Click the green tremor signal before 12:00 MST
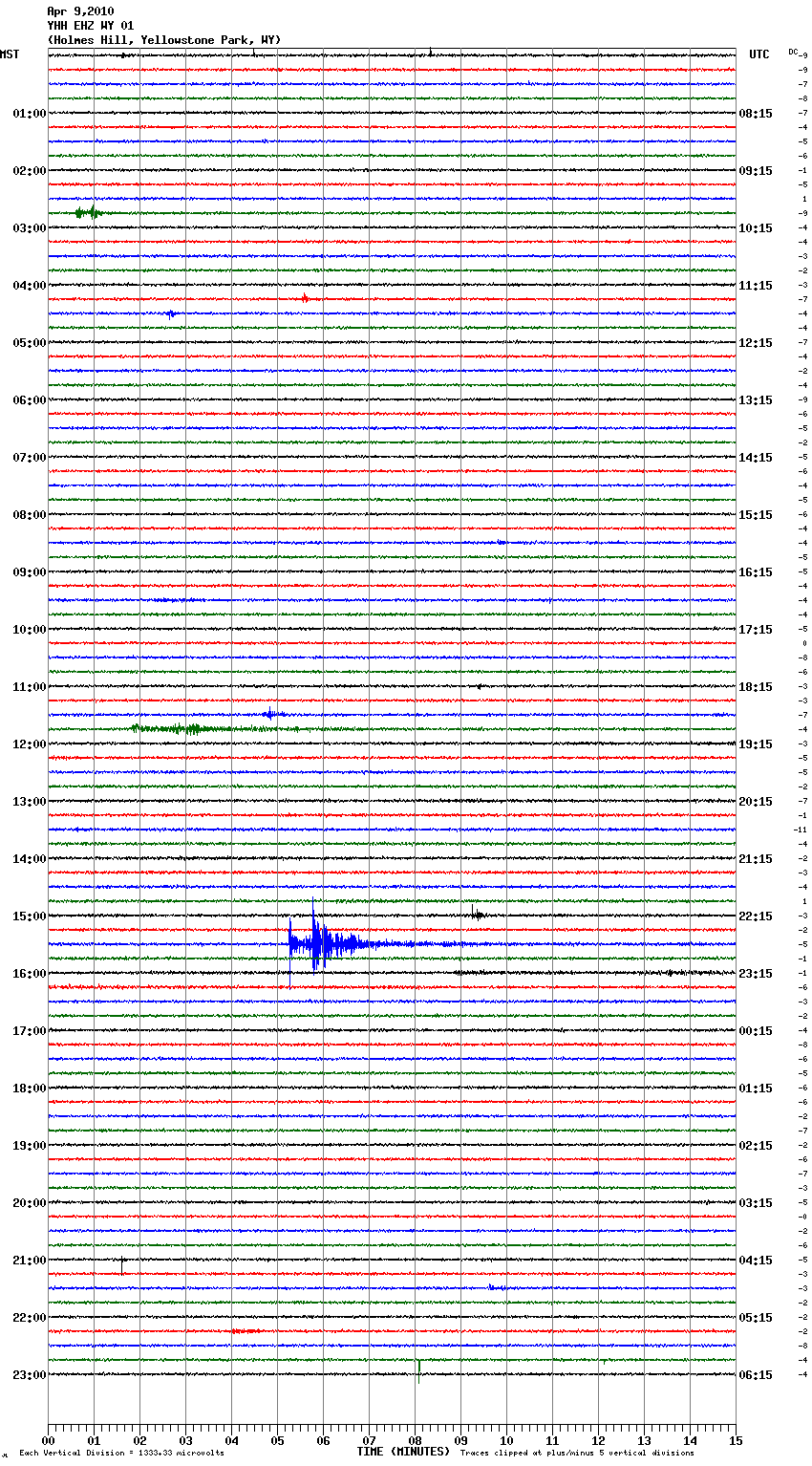Viewport: 812px width, 1466px height. click(x=191, y=729)
